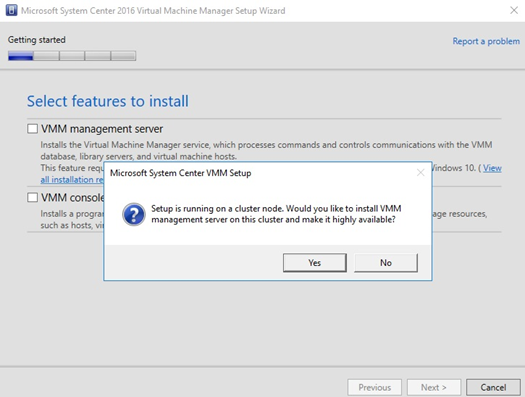Screen dimensions: 525x397
Task: Close the Microsoft System Center VMM Setup dialog
Action: 421,173
